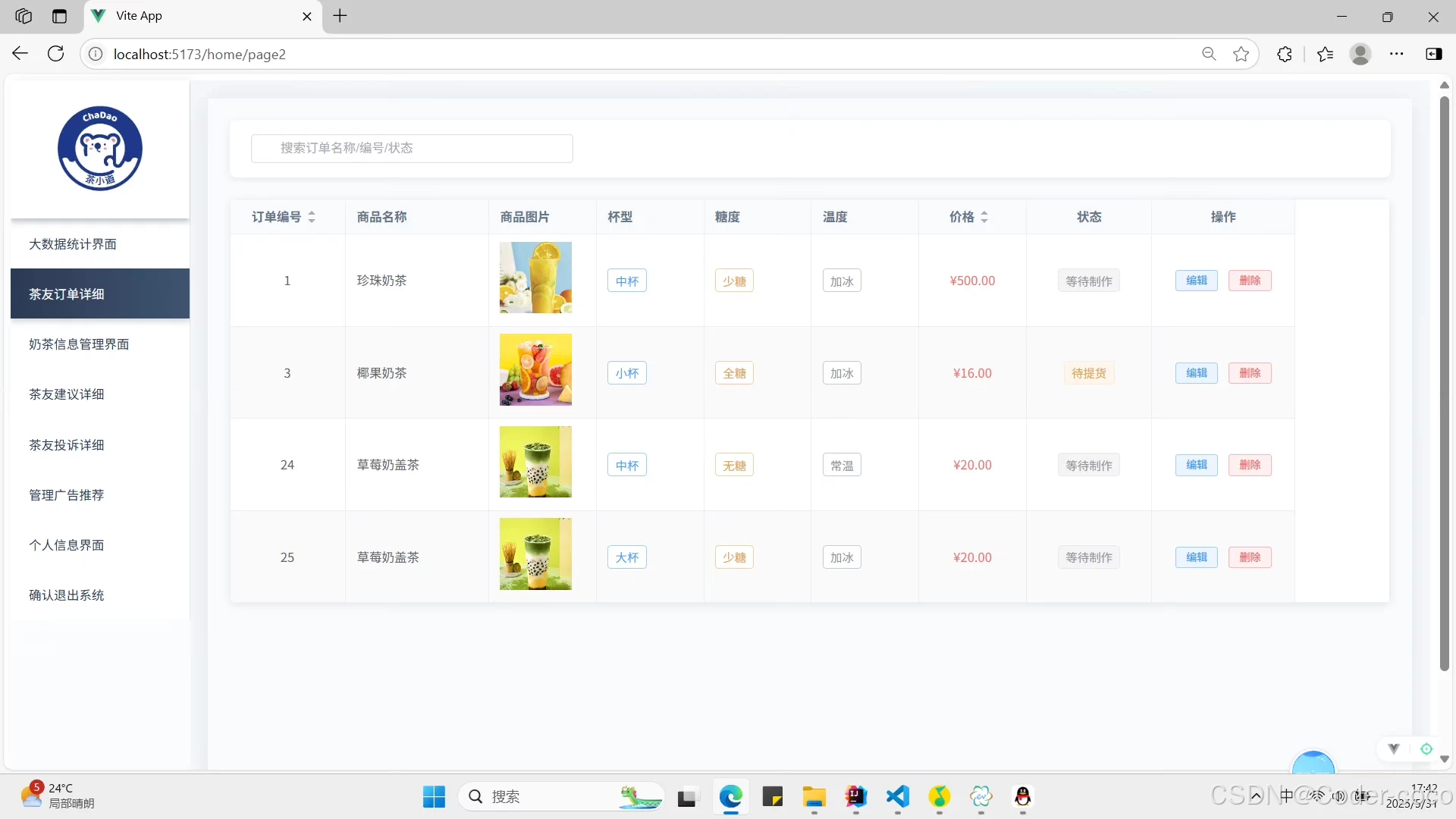Viewport: 1456px width, 819px height.
Task: Sort table by 价格 column
Action: click(x=984, y=217)
